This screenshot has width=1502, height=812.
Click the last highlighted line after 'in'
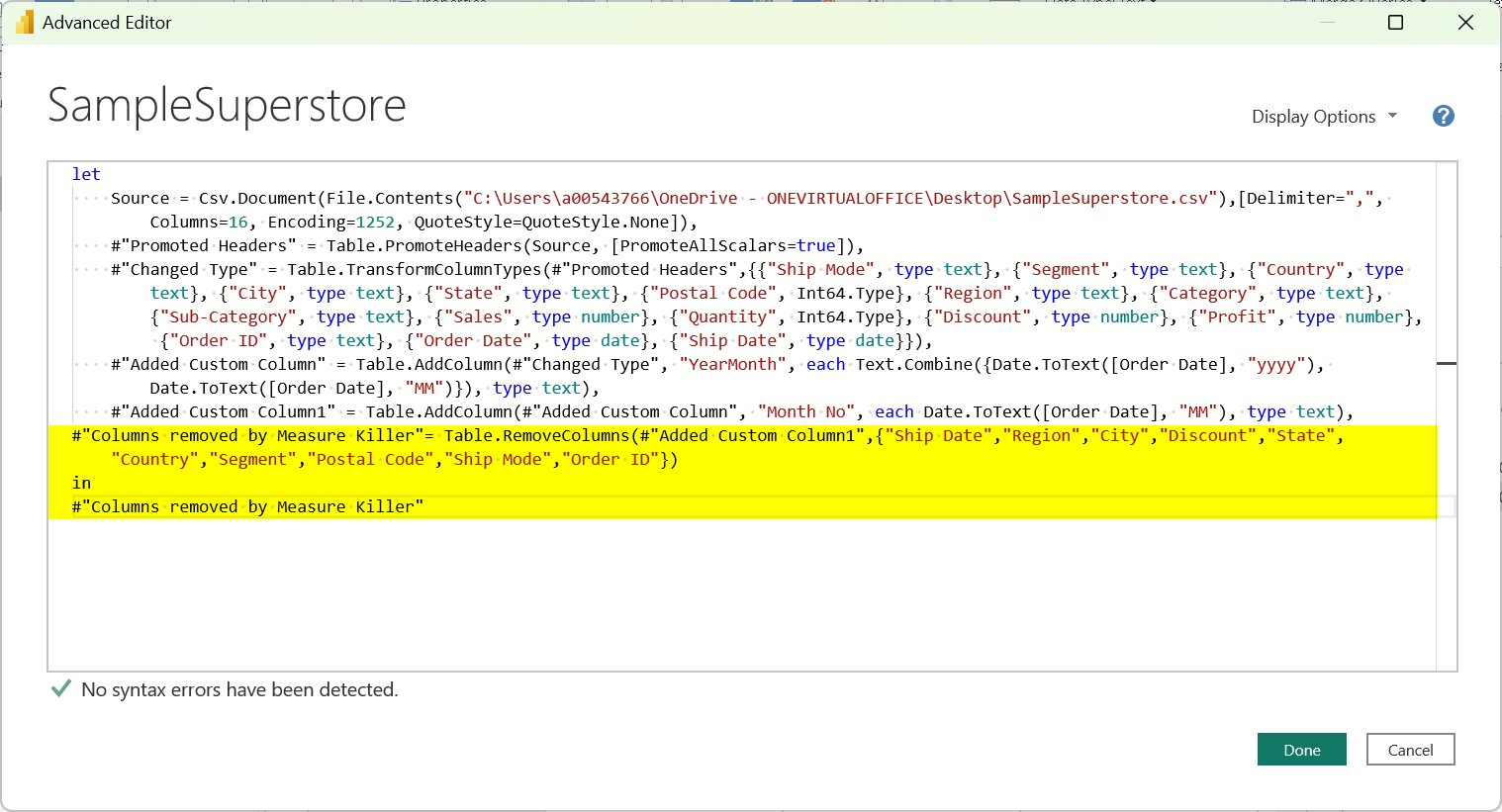tap(247, 506)
